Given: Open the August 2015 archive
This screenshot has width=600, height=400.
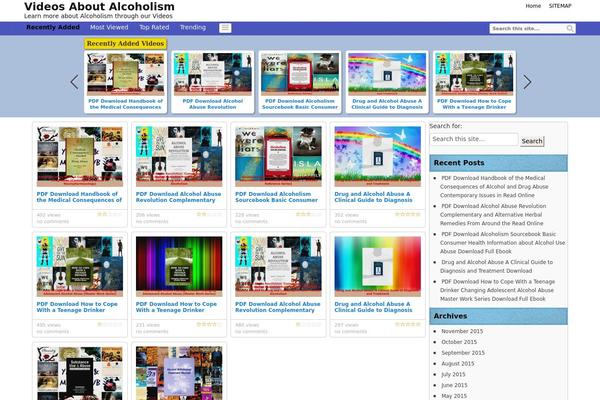Looking at the screenshot, I should coord(458,364).
